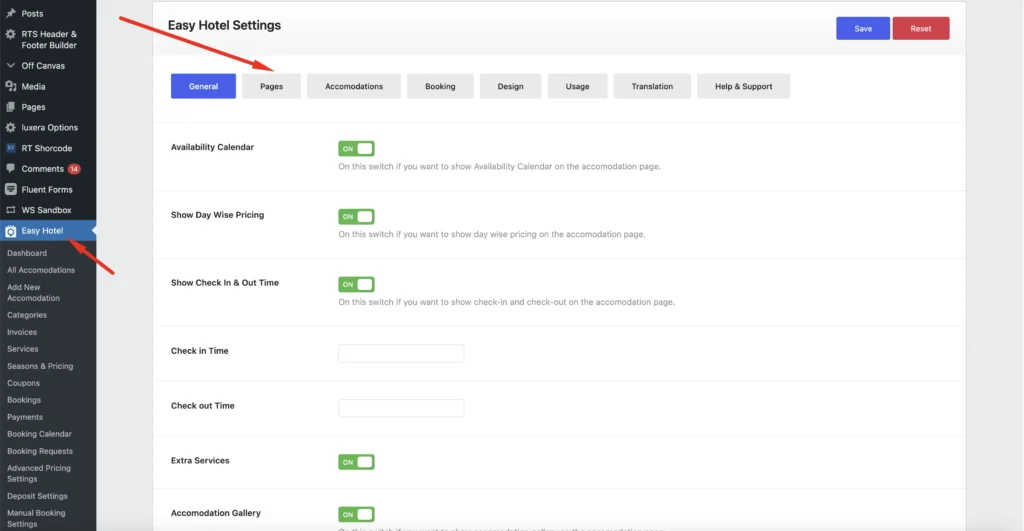Open Add New Accomodation
The height and width of the screenshot is (531, 1024).
33,293
